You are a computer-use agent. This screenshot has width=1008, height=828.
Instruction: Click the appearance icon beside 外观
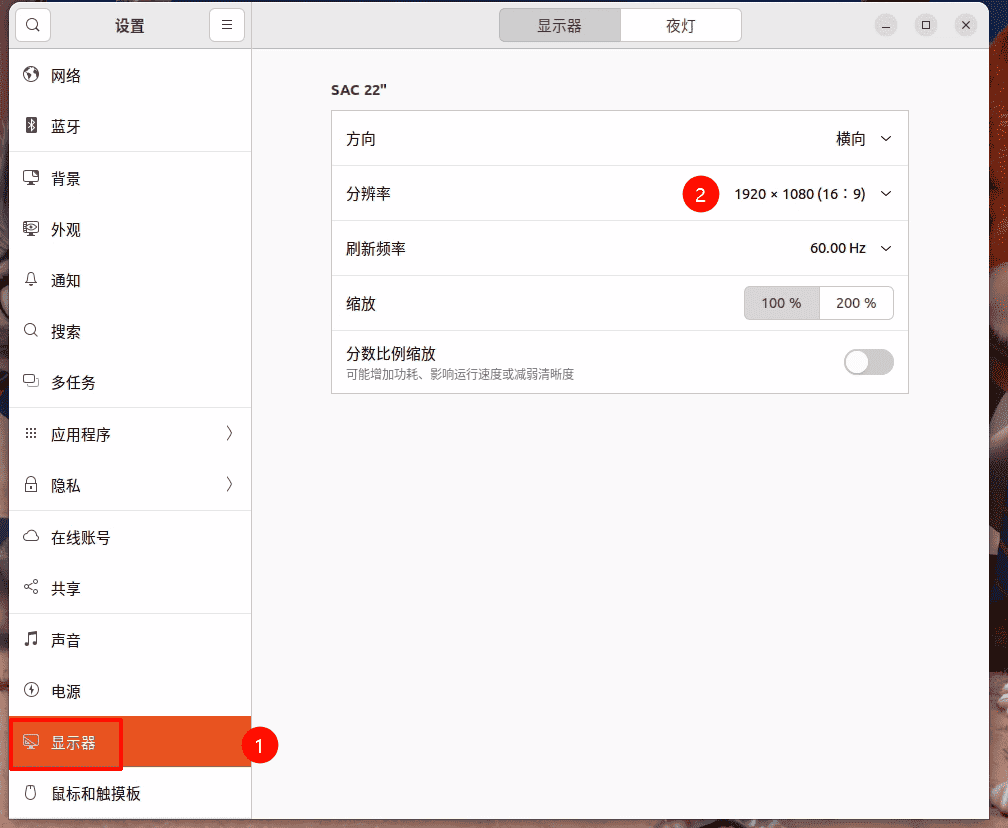click(x=31, y=229)
